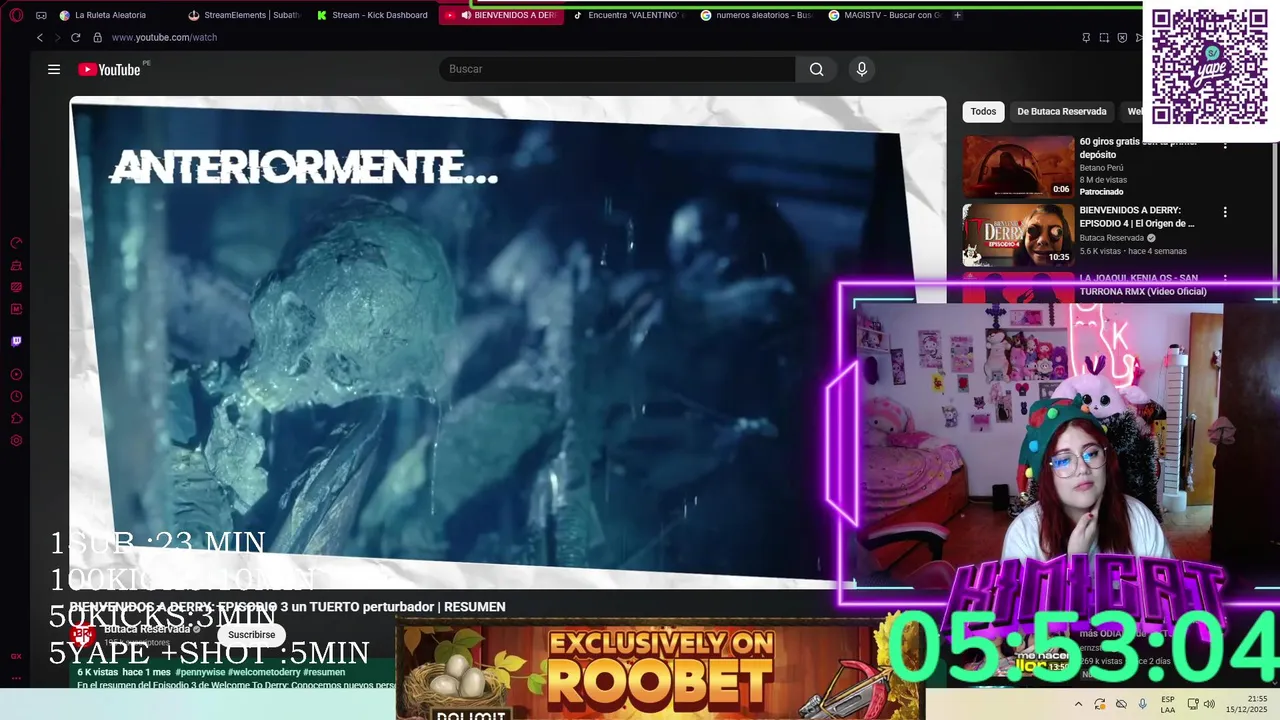Click the search magnifier button
Image resolution: width=1280 pixels, height=720 pixels.
coord(816,69)
